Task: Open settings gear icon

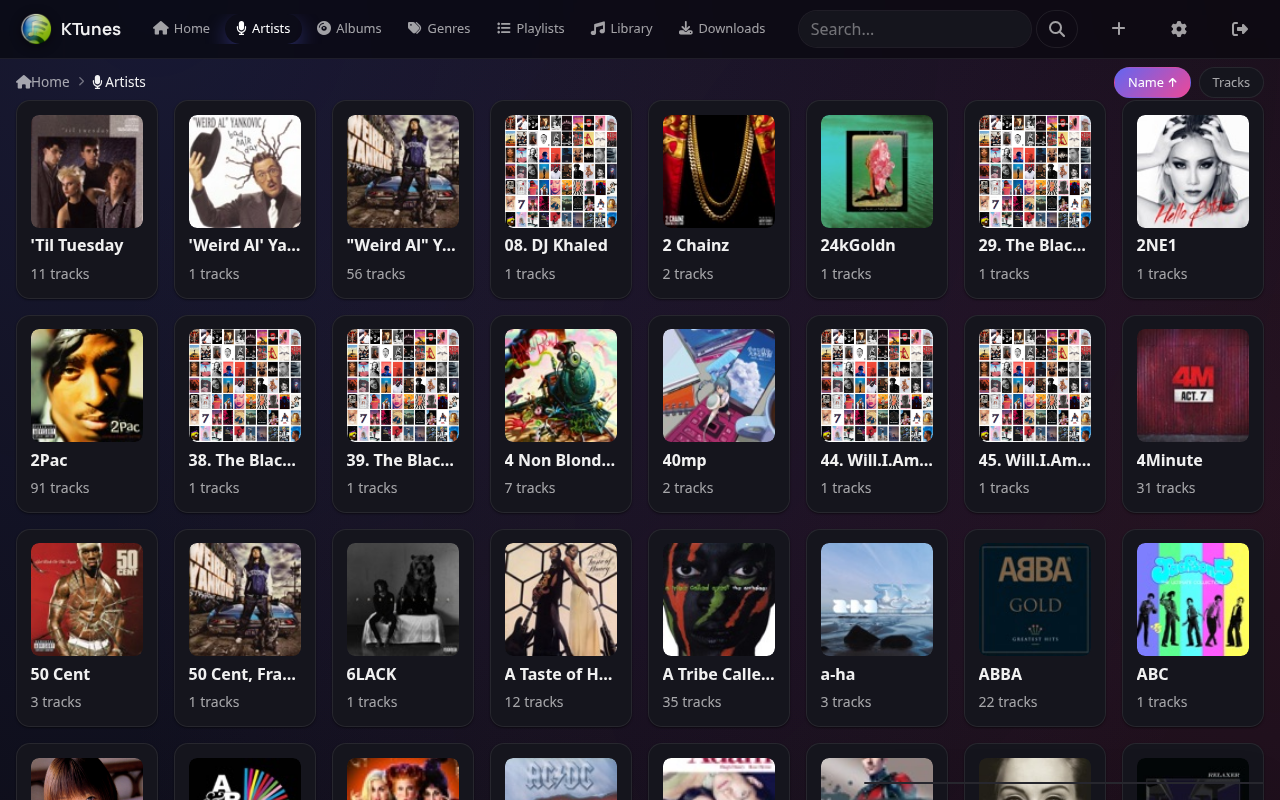Action: tap(1179, 29)
